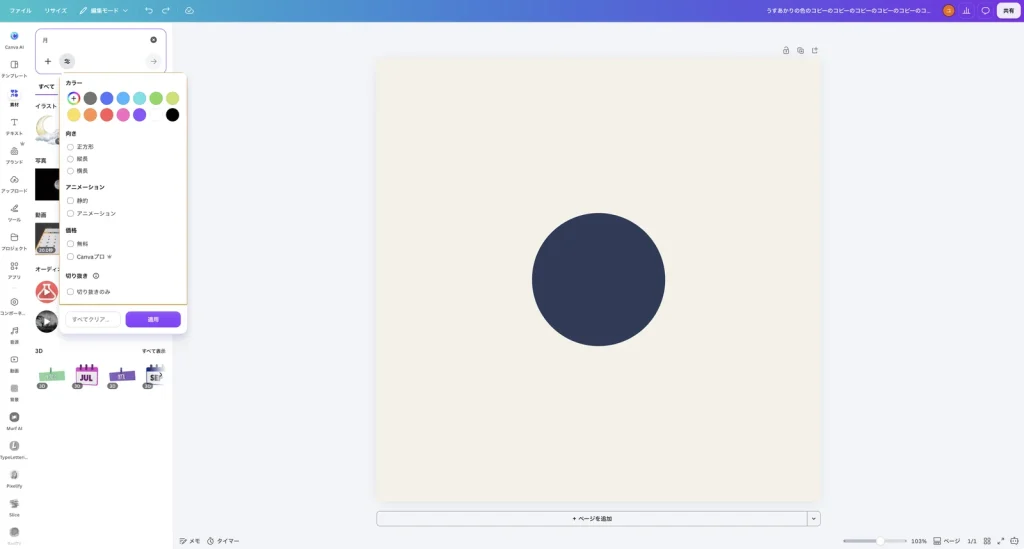Screen dimensions: 1024x549
Task: Click the filter sliders icon in search box
Action: 67,61
